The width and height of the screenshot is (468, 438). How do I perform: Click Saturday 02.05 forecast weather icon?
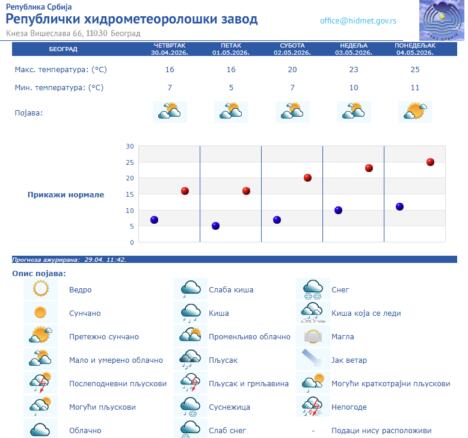[x=292, y=111]
